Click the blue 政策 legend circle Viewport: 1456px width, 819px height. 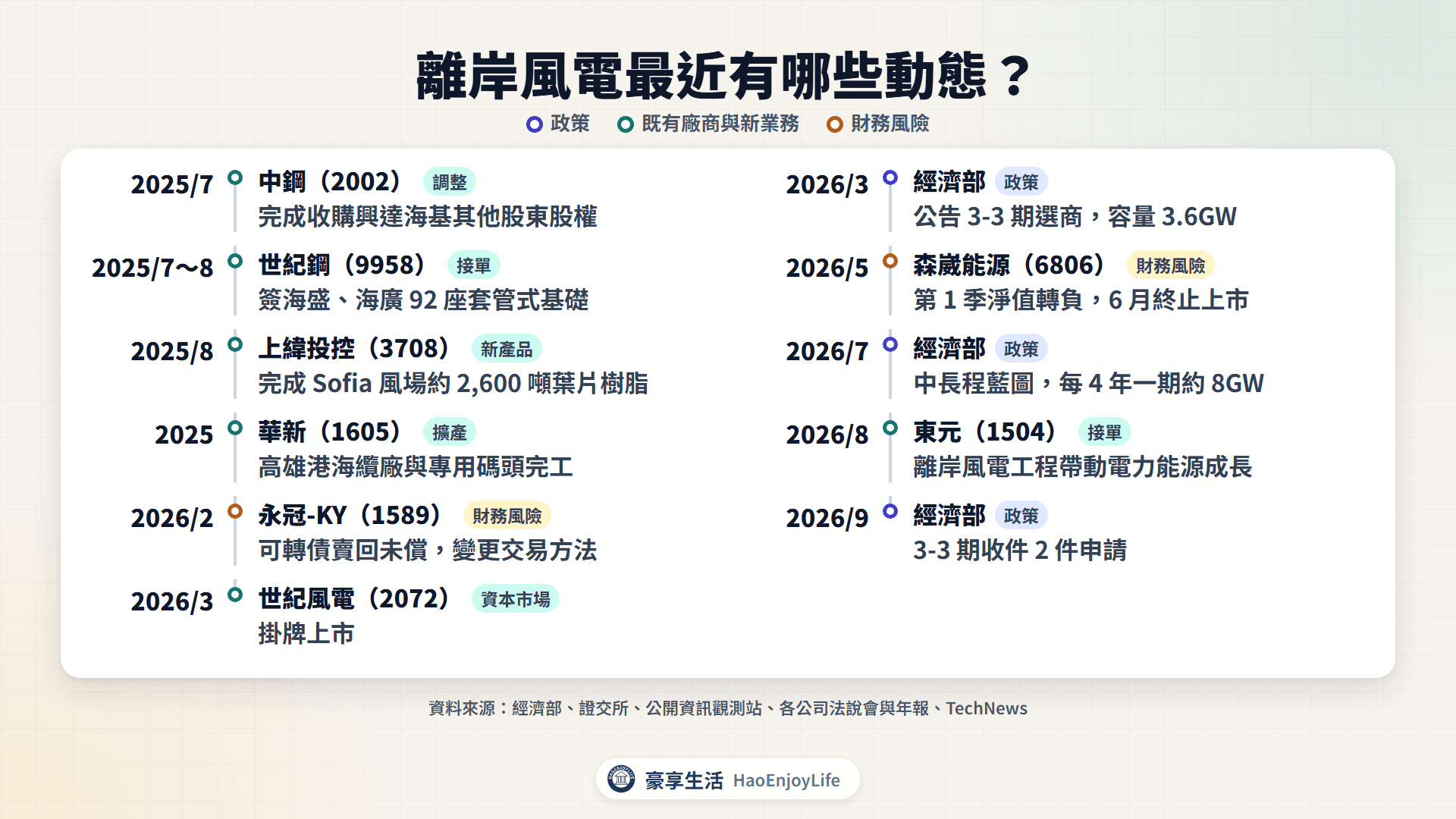pos(535,124)
